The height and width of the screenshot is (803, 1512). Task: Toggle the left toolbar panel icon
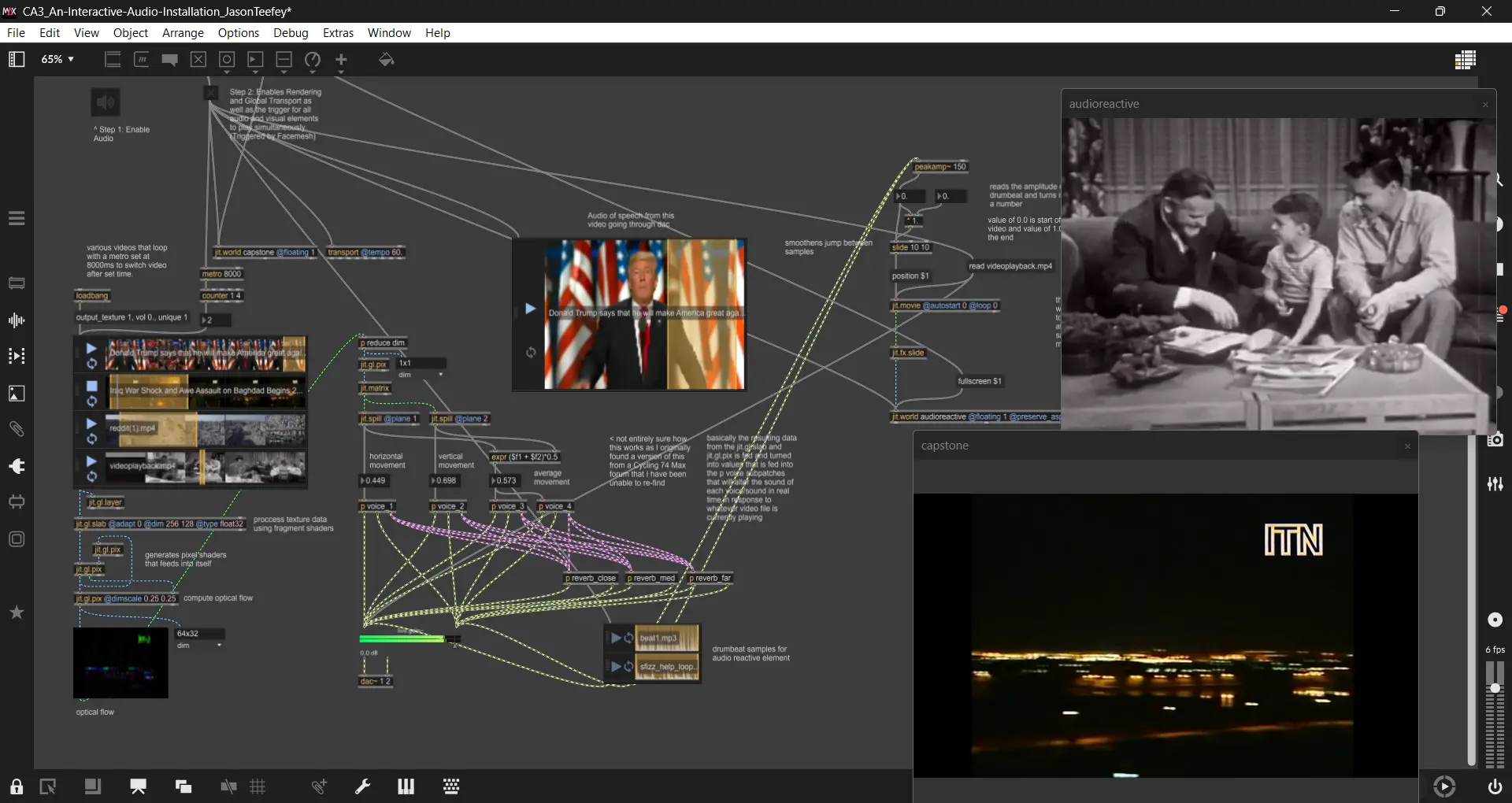pyautogui.click(x=17, y=59)
